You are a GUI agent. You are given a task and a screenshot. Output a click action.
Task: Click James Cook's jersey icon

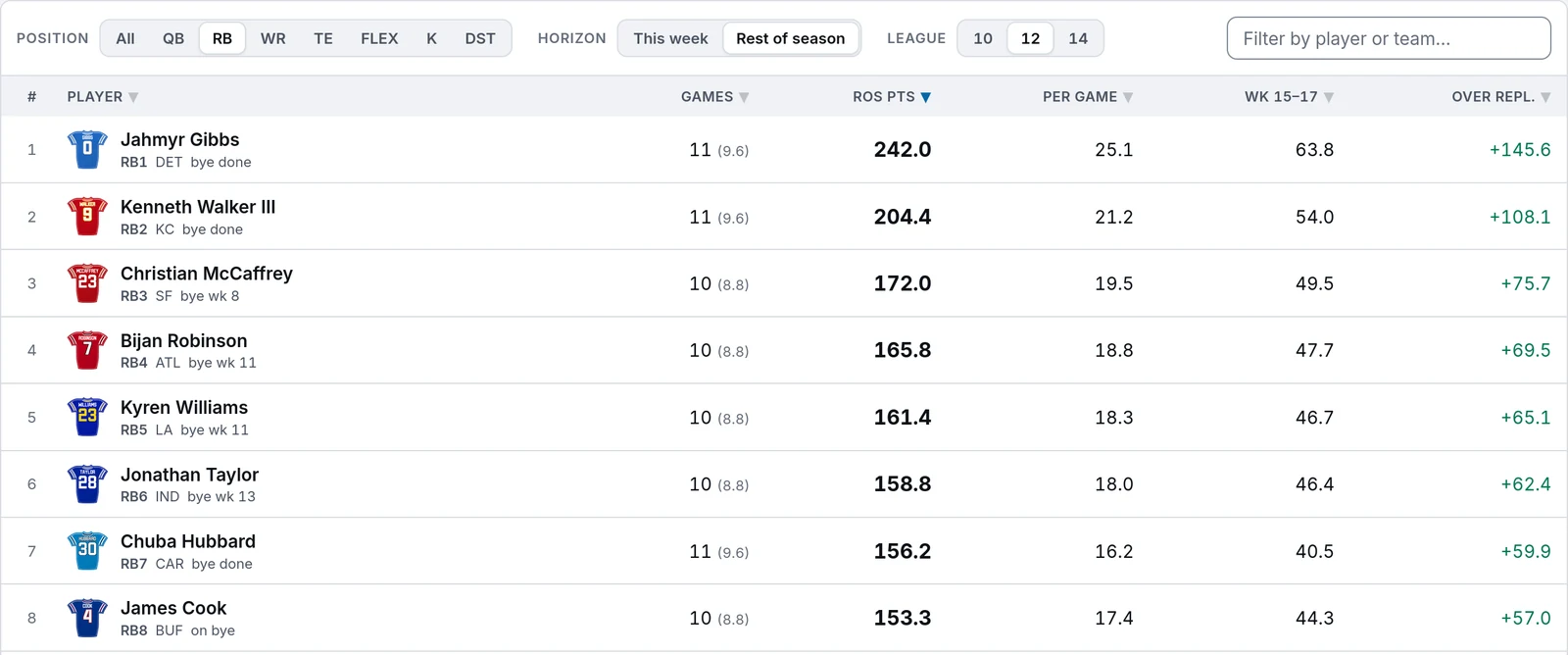tap(87, 618)
